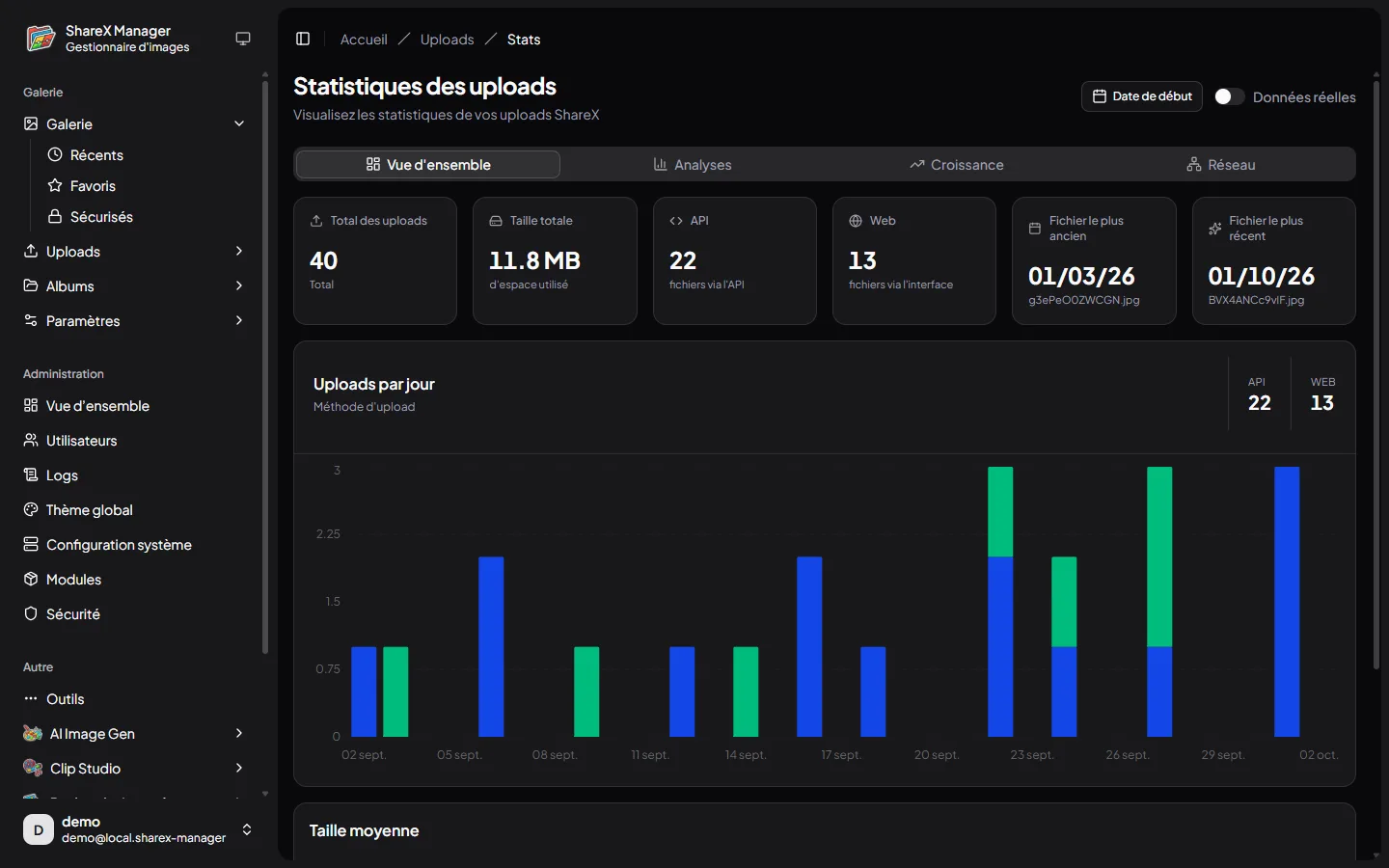
Task: Click the Clip Studio icon
Action: tap(32, 769)
